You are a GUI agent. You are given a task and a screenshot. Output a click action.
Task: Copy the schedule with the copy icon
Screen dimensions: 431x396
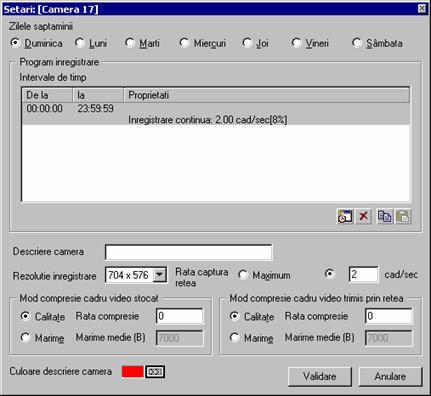385,216
